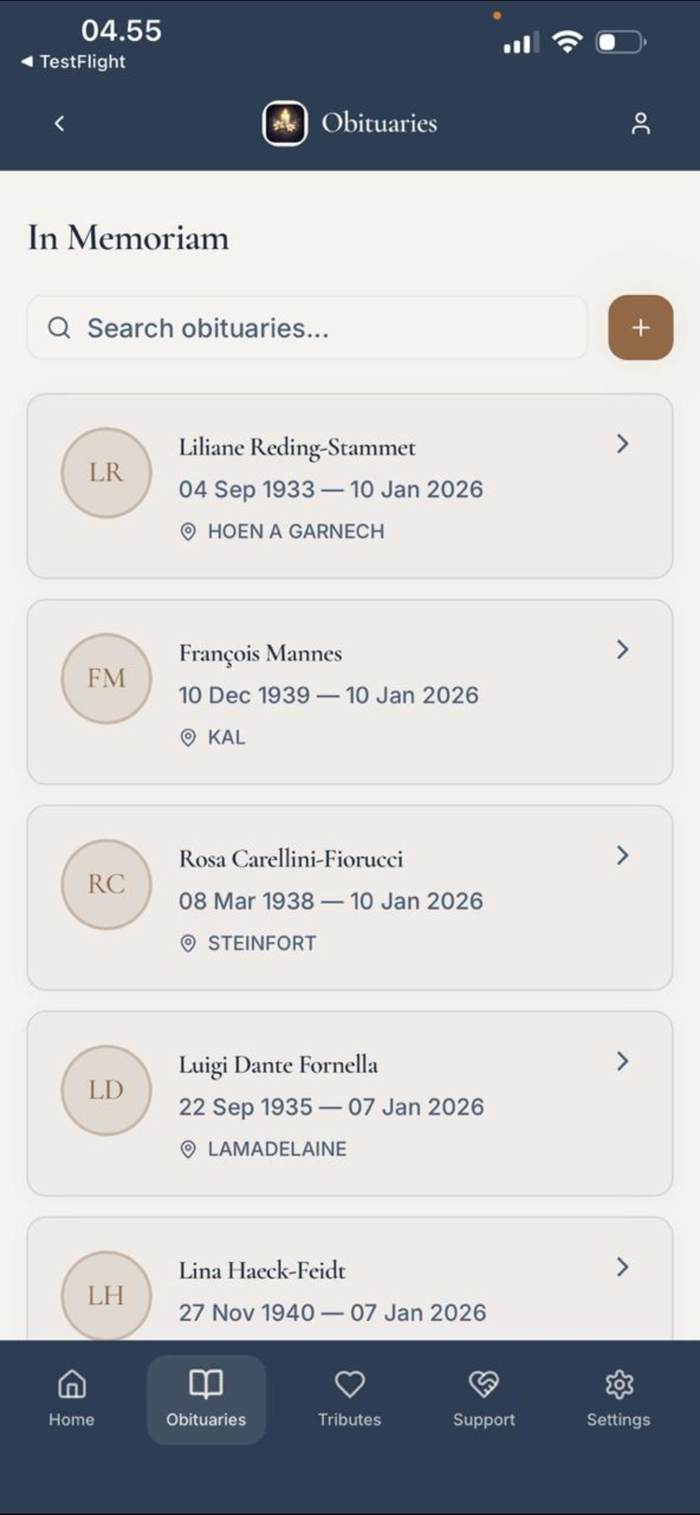Screen dimensions: 700x1515
Task: Open Lina Haeck-Feidt obituary name
Action: (x=262, y=1271)
